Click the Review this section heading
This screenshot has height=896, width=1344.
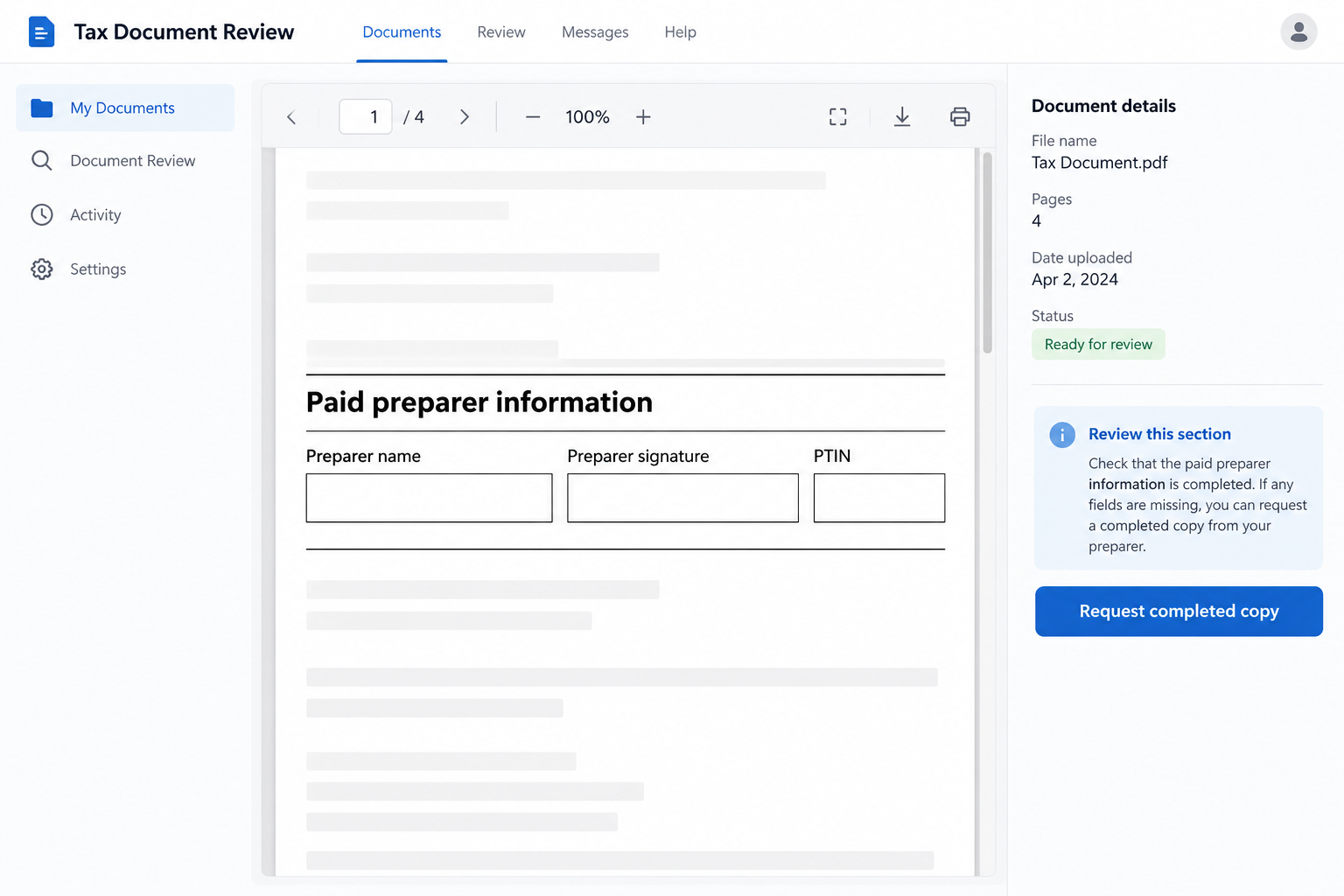[1159, 434]
